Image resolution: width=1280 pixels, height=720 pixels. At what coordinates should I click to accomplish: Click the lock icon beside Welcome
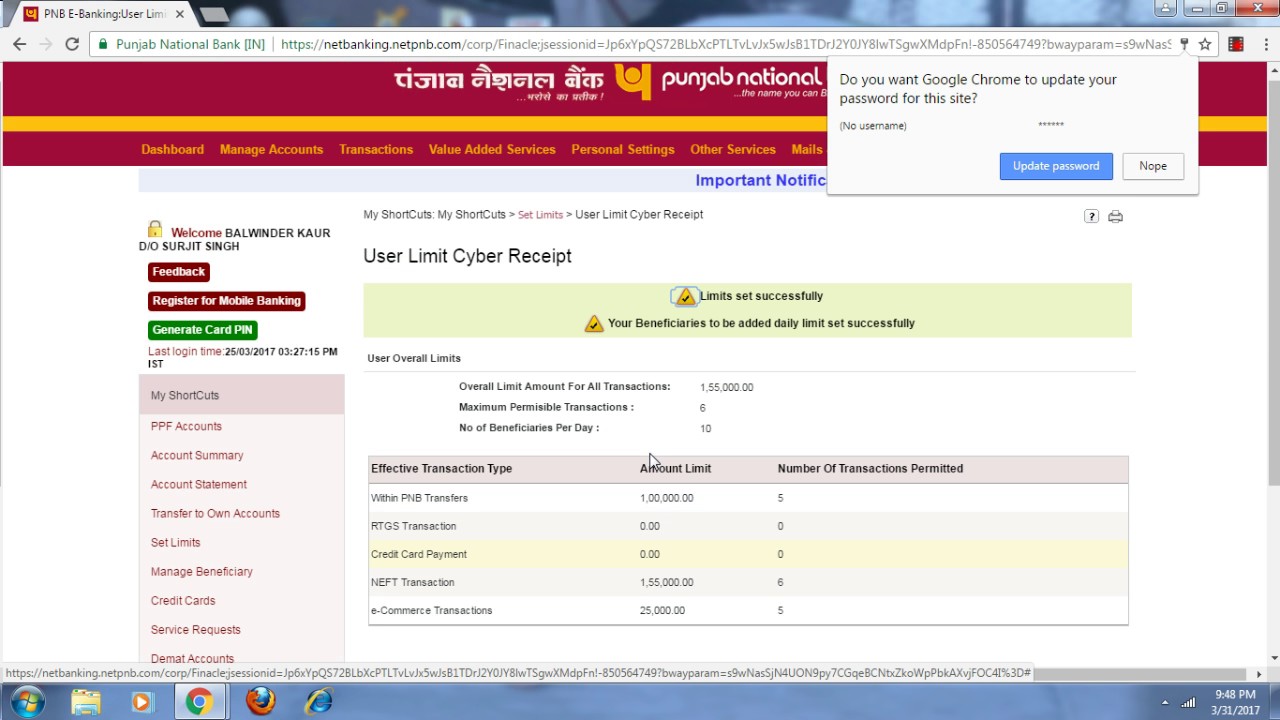coord(155,229)
